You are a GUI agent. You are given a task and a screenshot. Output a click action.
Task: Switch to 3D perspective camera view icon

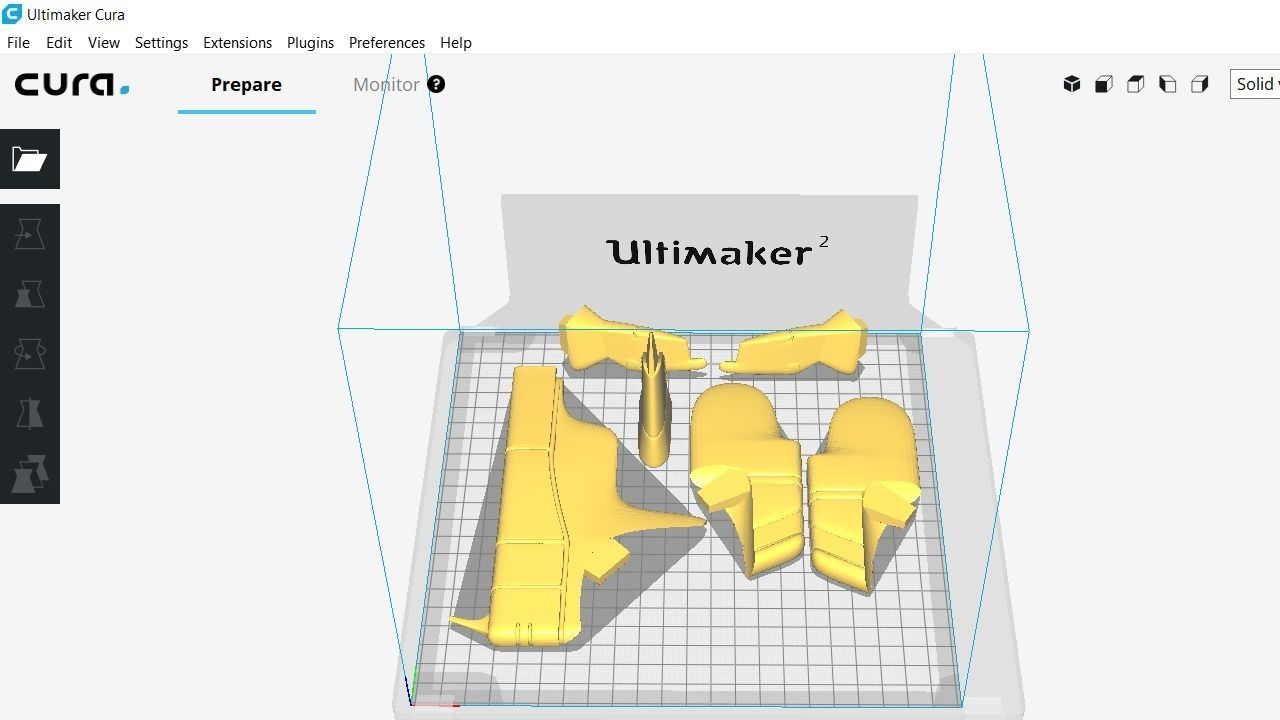[x=1072, y=84]
